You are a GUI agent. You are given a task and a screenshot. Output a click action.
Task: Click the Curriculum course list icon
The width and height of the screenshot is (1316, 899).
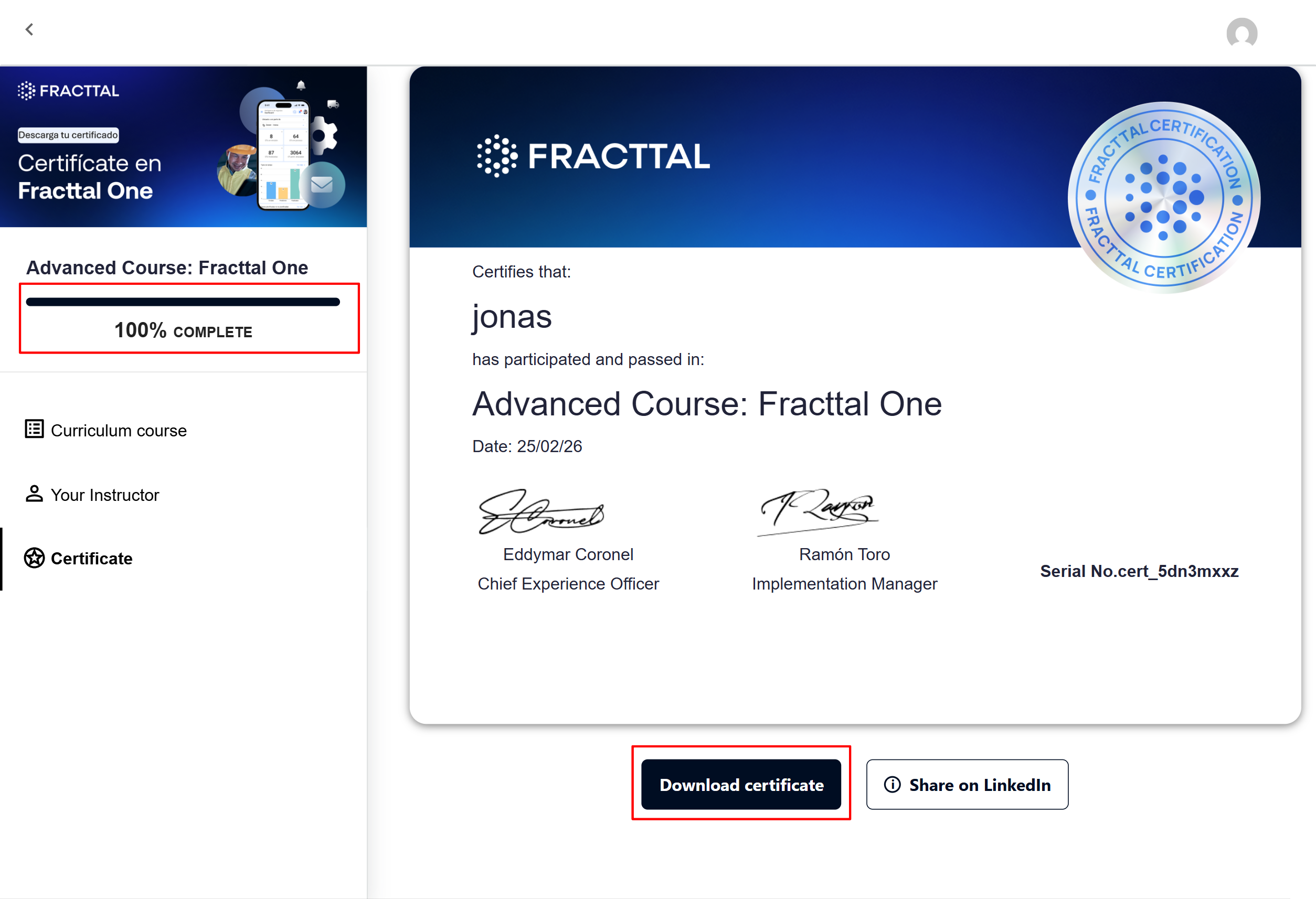(34, 429)
